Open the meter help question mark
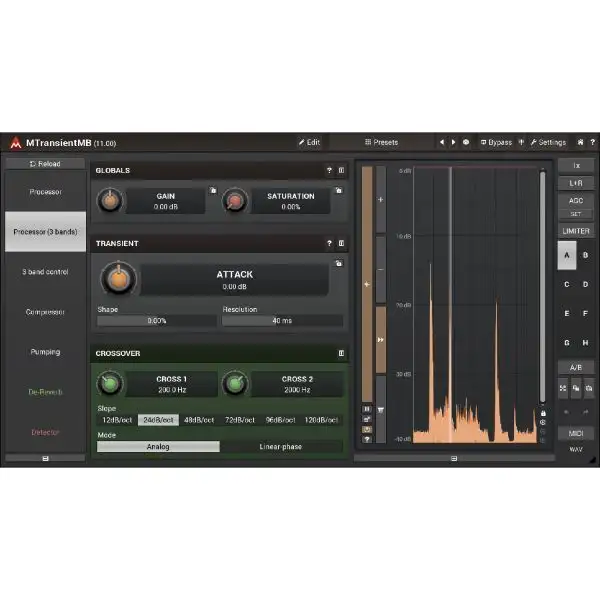 point(367,439)
